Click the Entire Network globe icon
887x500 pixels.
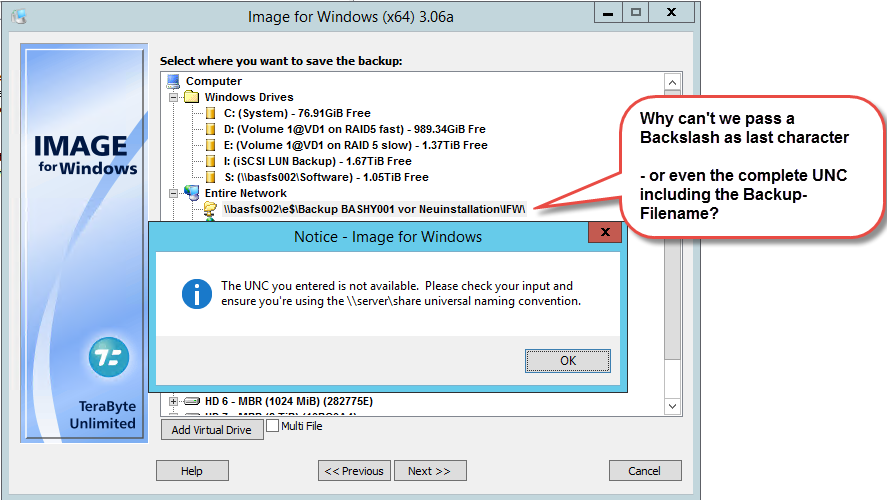coord(192,193)
